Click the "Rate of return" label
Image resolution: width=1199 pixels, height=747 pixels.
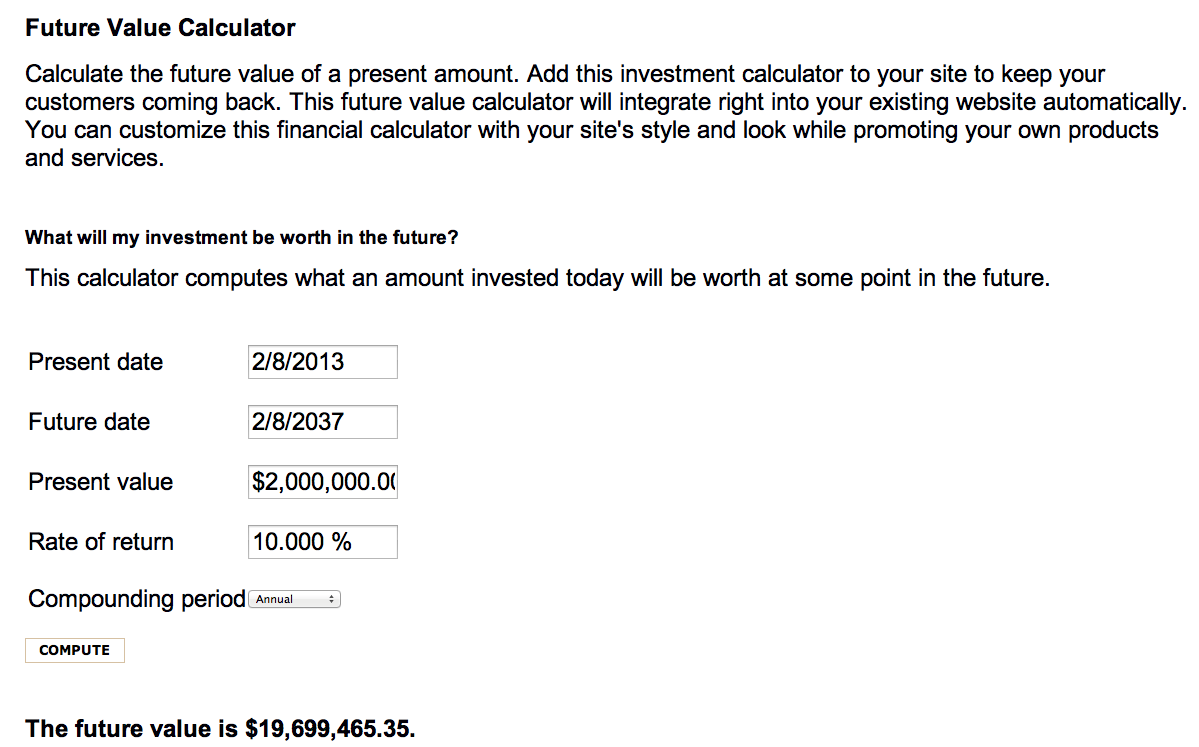point(101,542)
